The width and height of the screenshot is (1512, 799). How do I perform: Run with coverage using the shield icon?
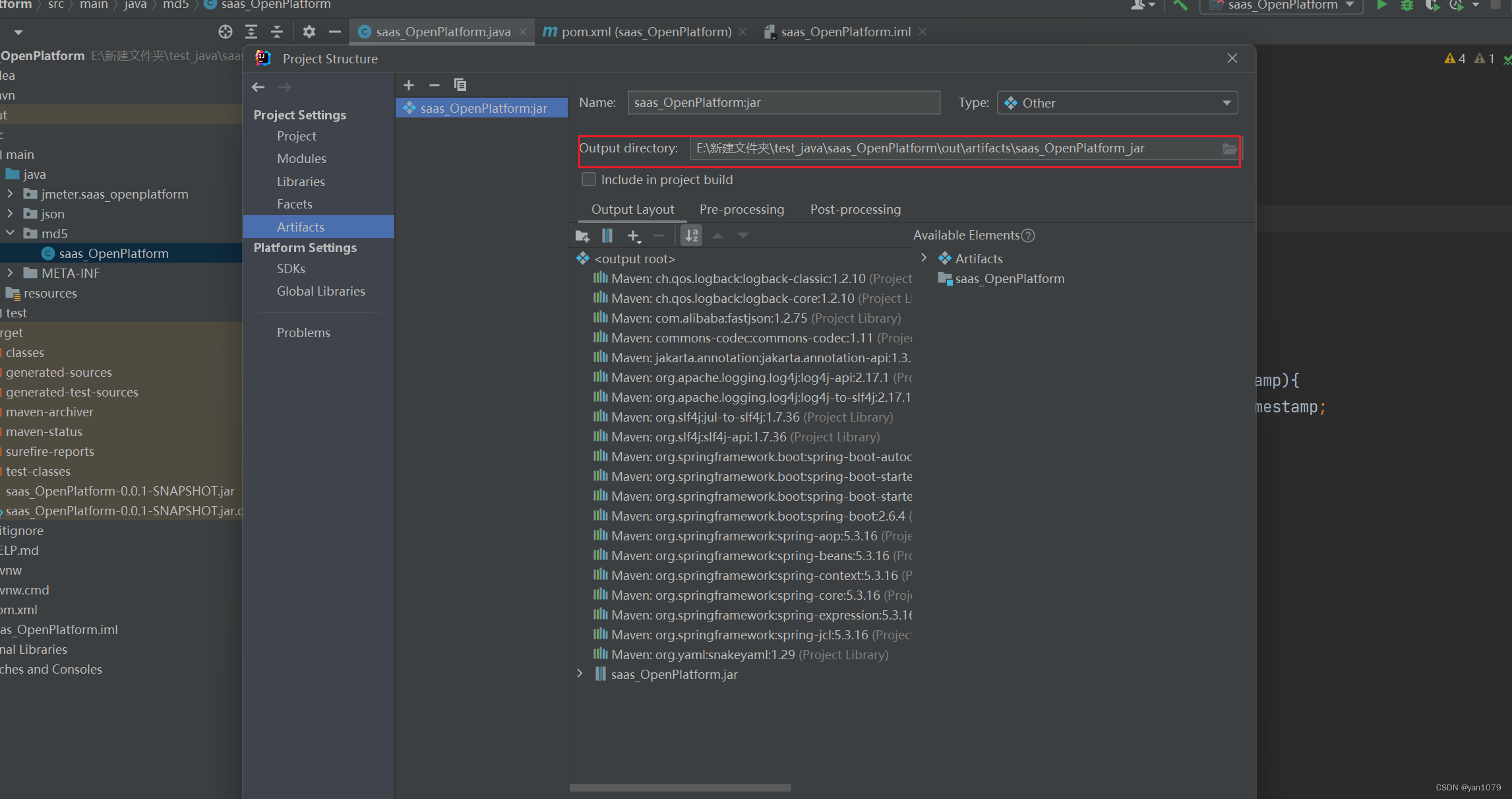pos(1432,5)
